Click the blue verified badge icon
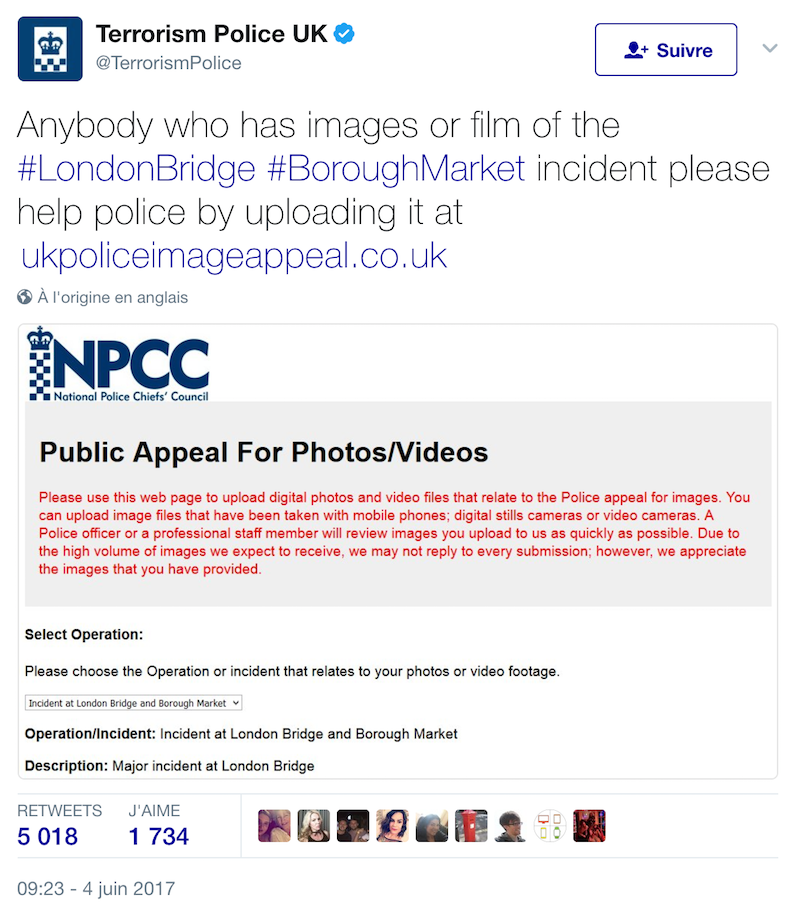This screenshot has width=800, height=910. 344,34
